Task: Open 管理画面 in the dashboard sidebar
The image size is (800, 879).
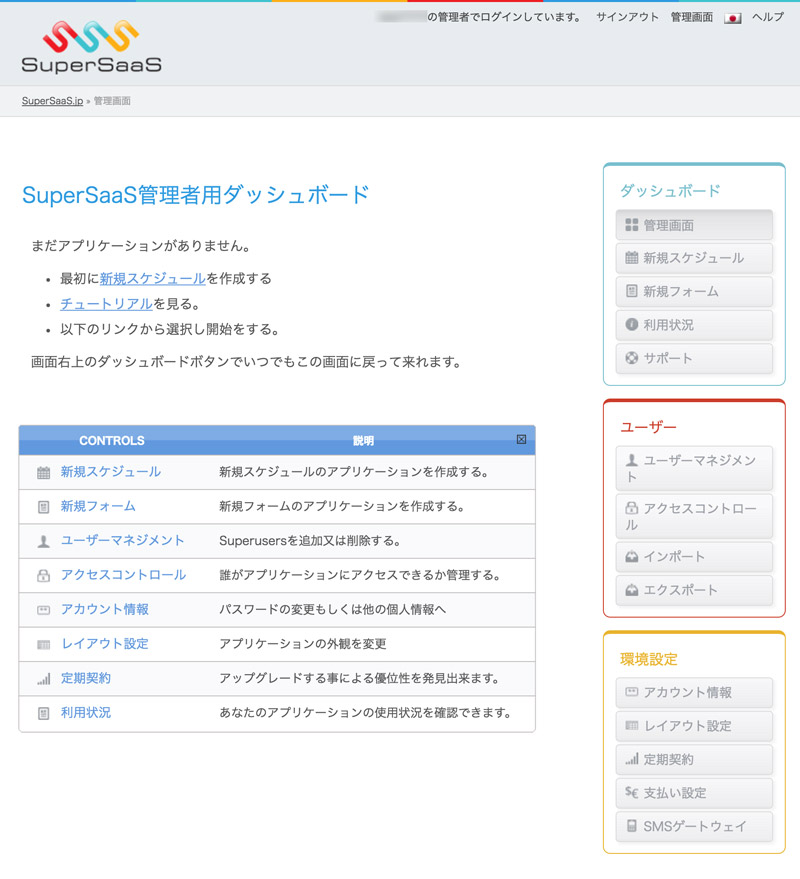Action: [x=694, y=225]
